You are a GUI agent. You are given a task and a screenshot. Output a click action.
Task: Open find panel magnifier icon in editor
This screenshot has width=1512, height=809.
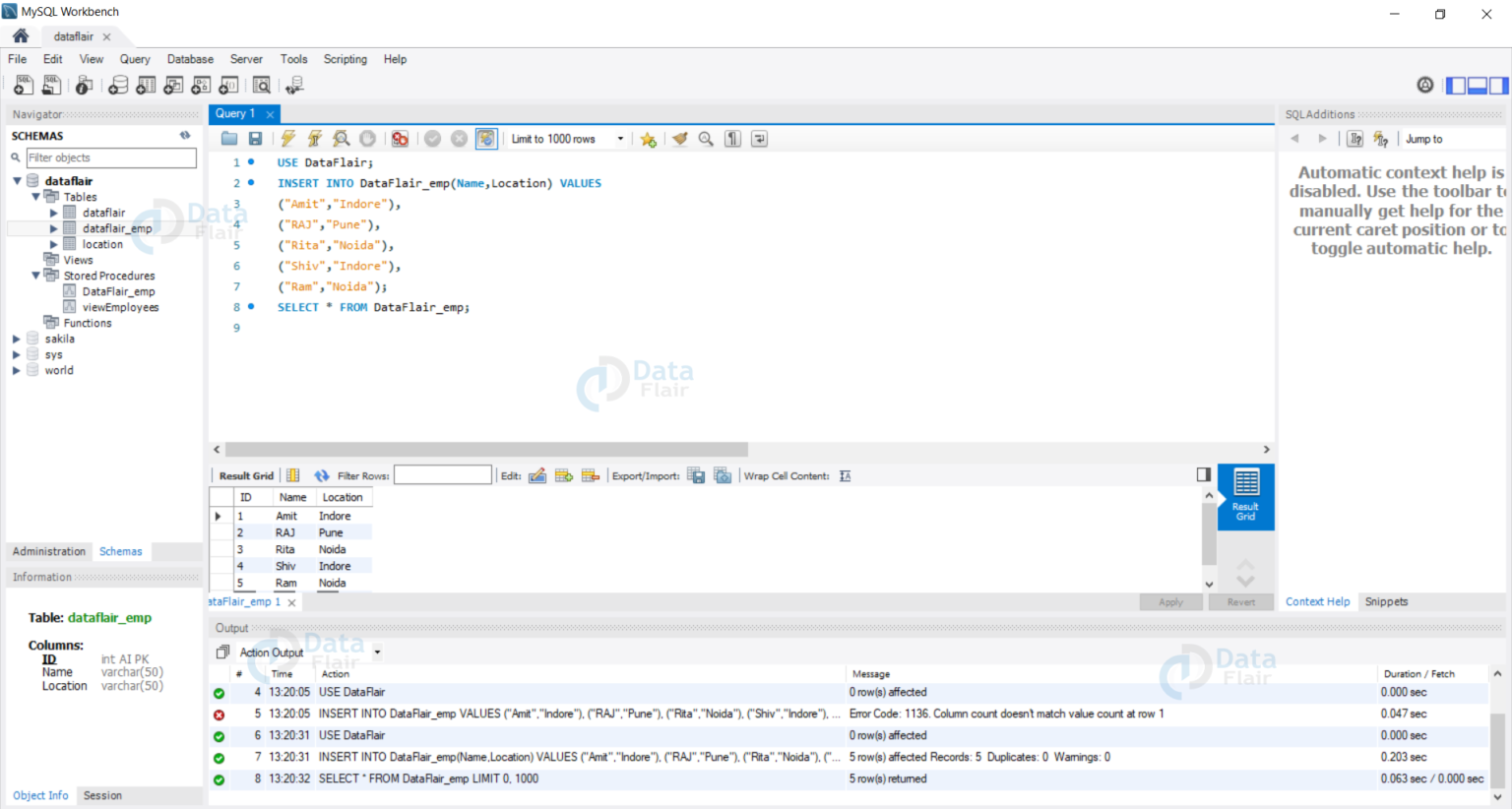(x=706, y=139)
